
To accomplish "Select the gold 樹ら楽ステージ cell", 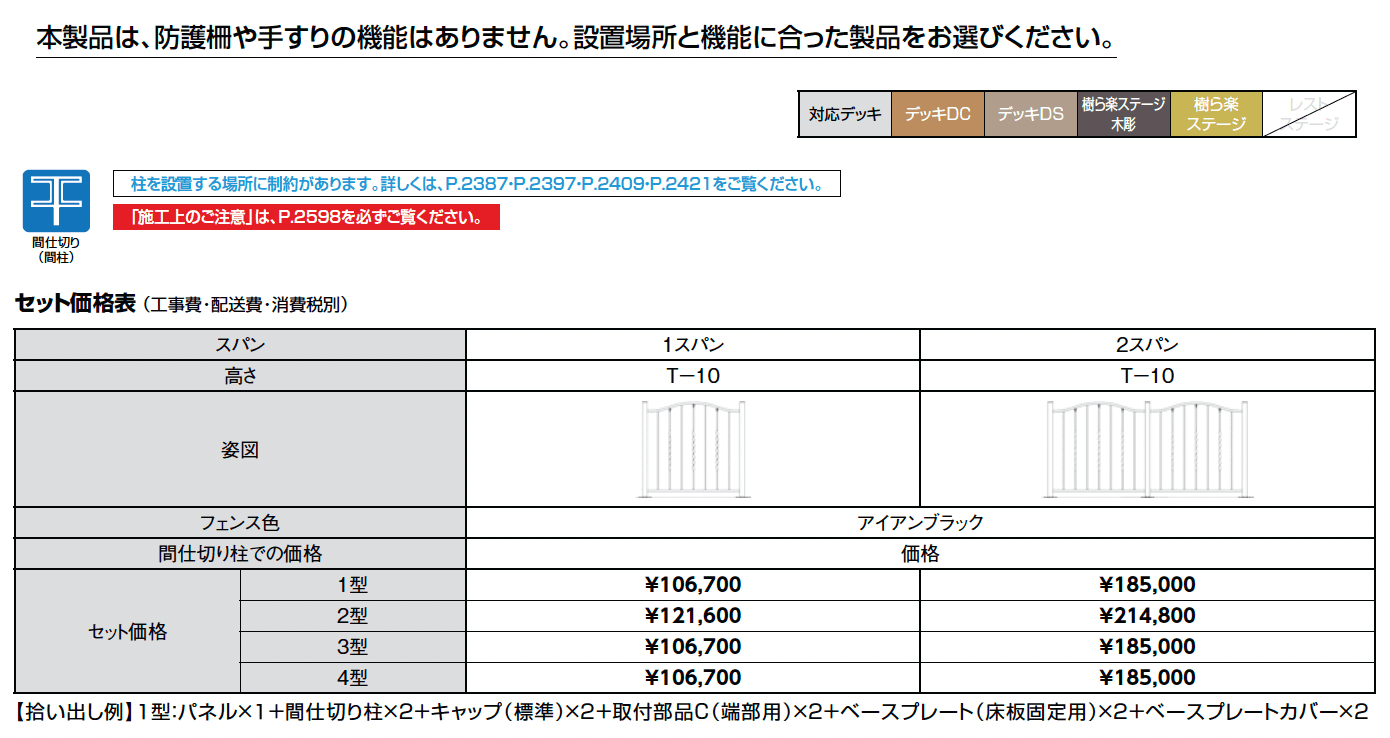I will point(1216,113).
